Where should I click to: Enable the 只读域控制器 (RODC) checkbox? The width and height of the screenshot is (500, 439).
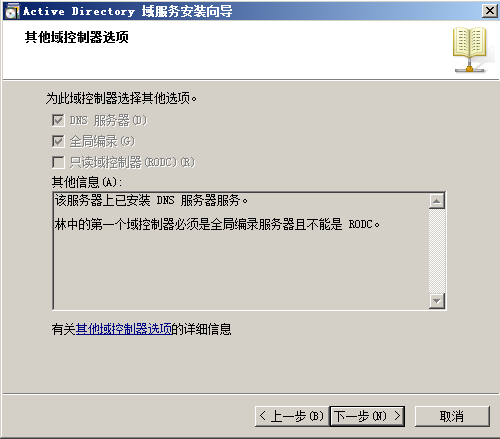pyautogui.click(x=58, y=162)
